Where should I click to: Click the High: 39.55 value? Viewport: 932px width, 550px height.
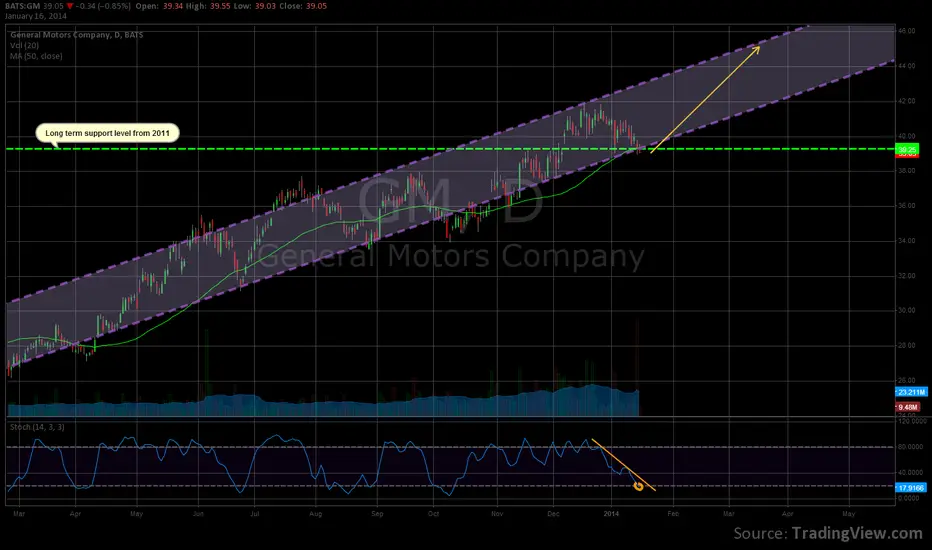pos(208,6)
